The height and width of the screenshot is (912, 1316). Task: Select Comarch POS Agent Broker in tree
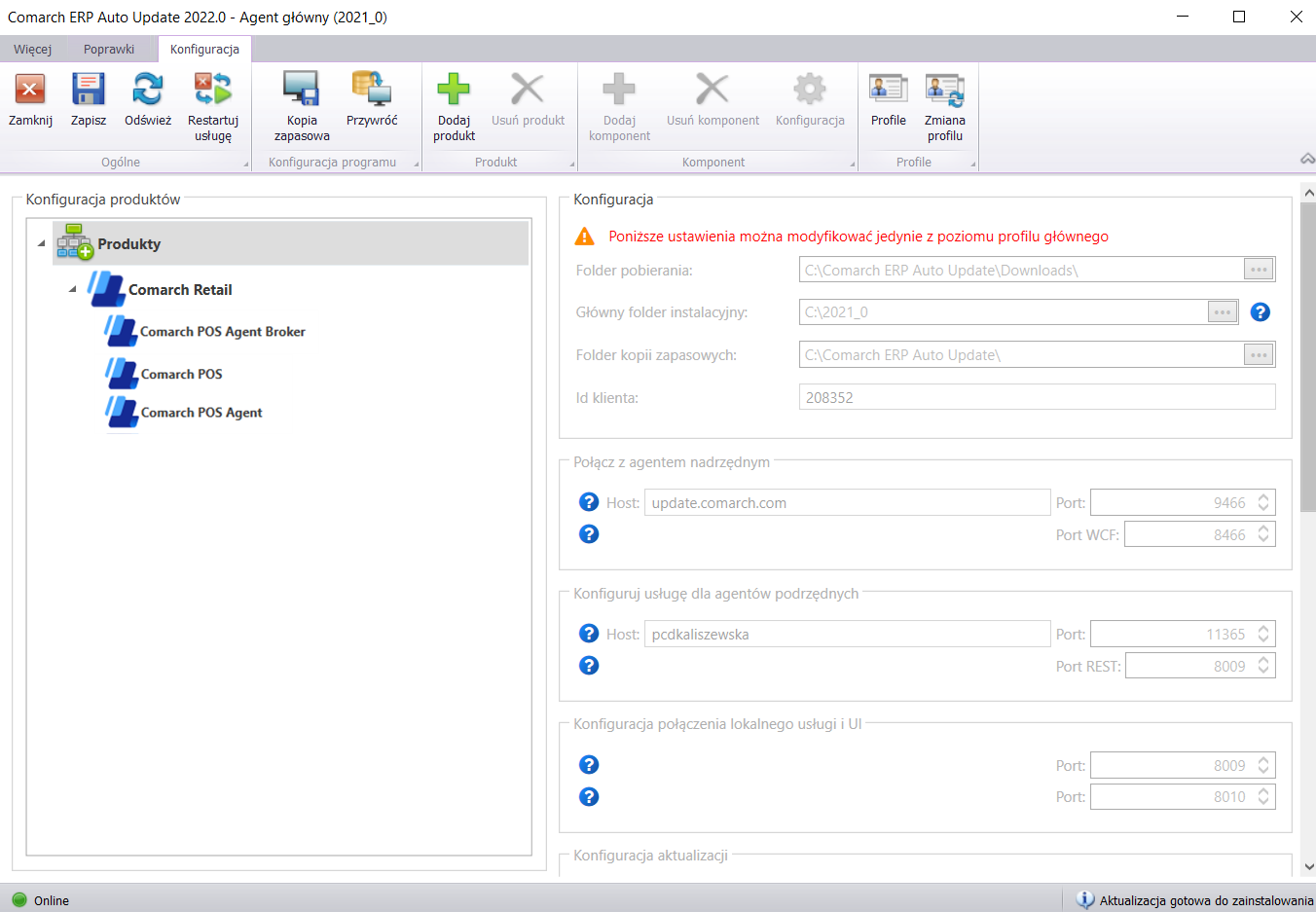(x=223, y=332)
